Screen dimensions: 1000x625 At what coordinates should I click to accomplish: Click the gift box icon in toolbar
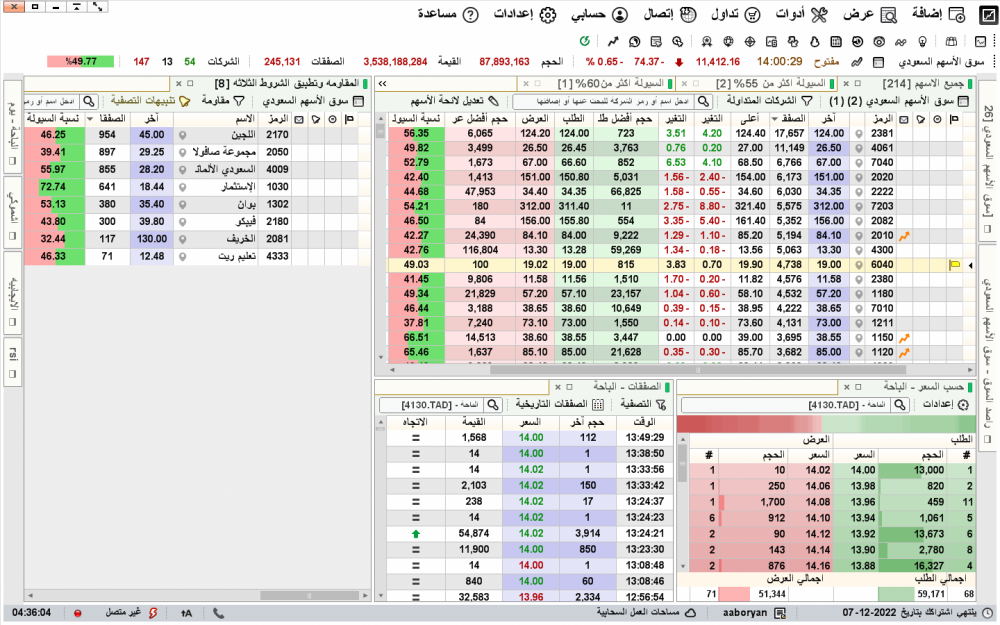pyautogui.click(x=951, y=42)
